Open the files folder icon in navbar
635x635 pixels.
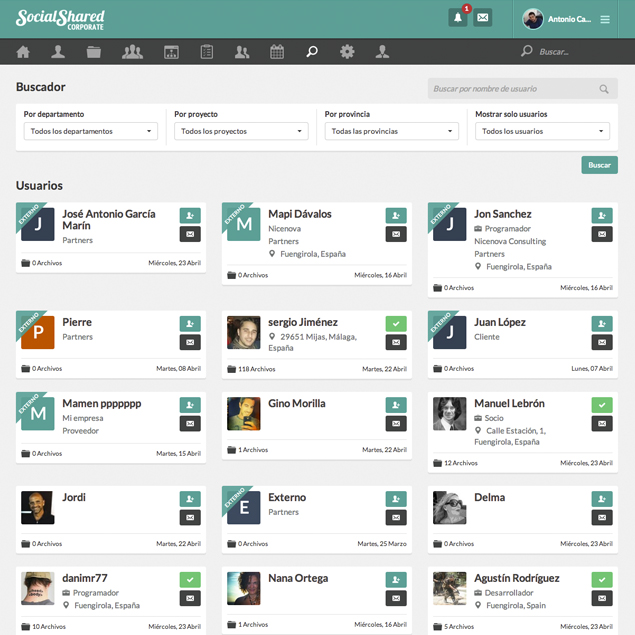tap(94, 52)
